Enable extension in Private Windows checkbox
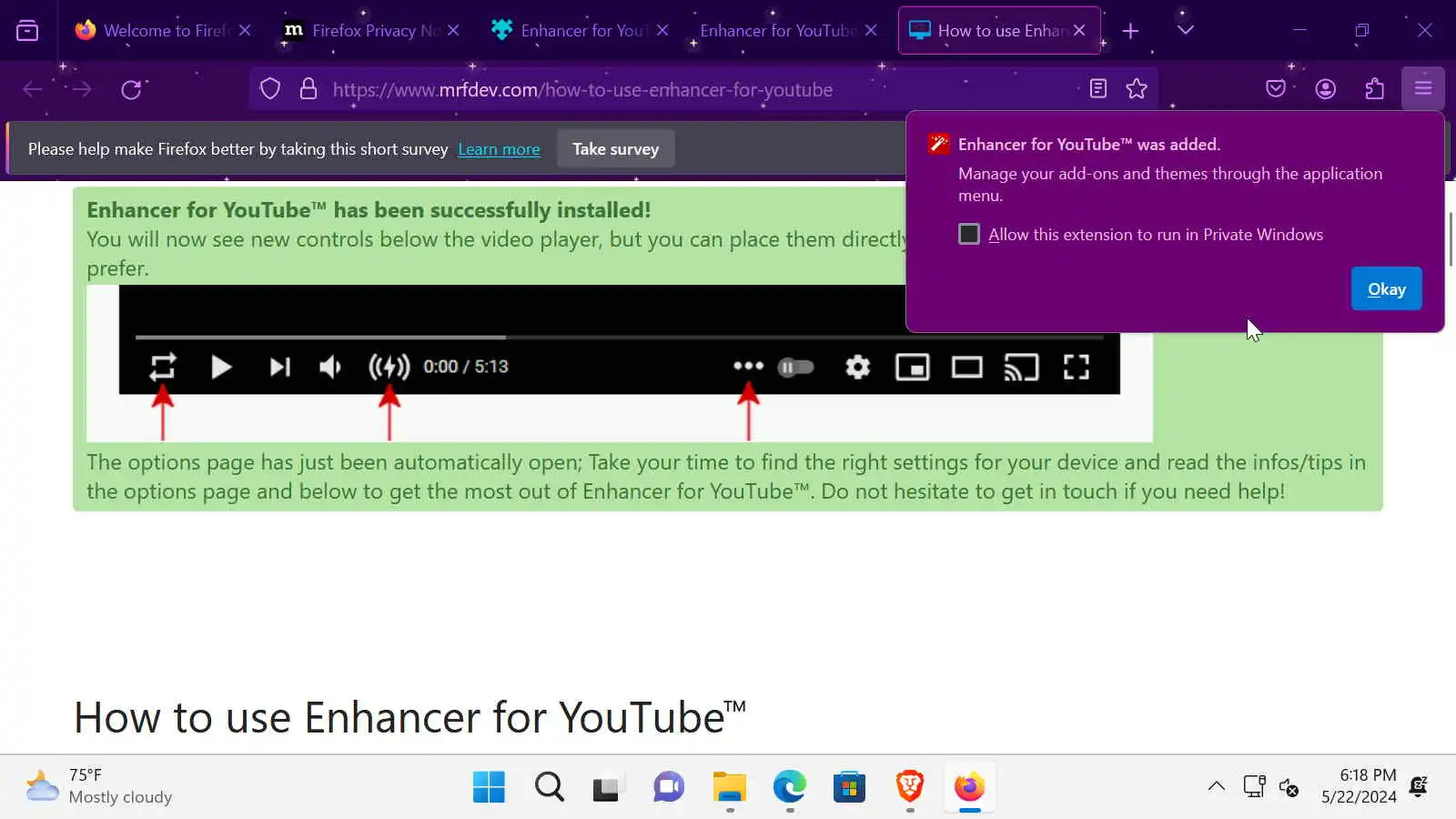1456x819 pixels. [969, 235]
